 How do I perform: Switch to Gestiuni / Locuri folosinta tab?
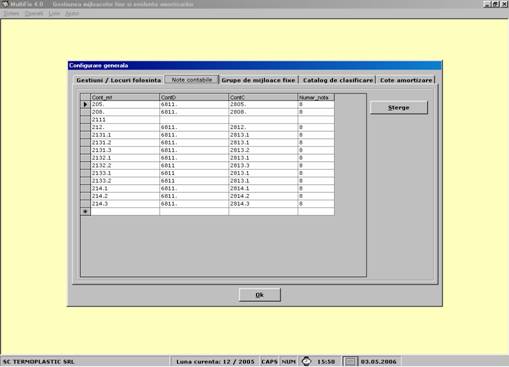tap(118, 80)
